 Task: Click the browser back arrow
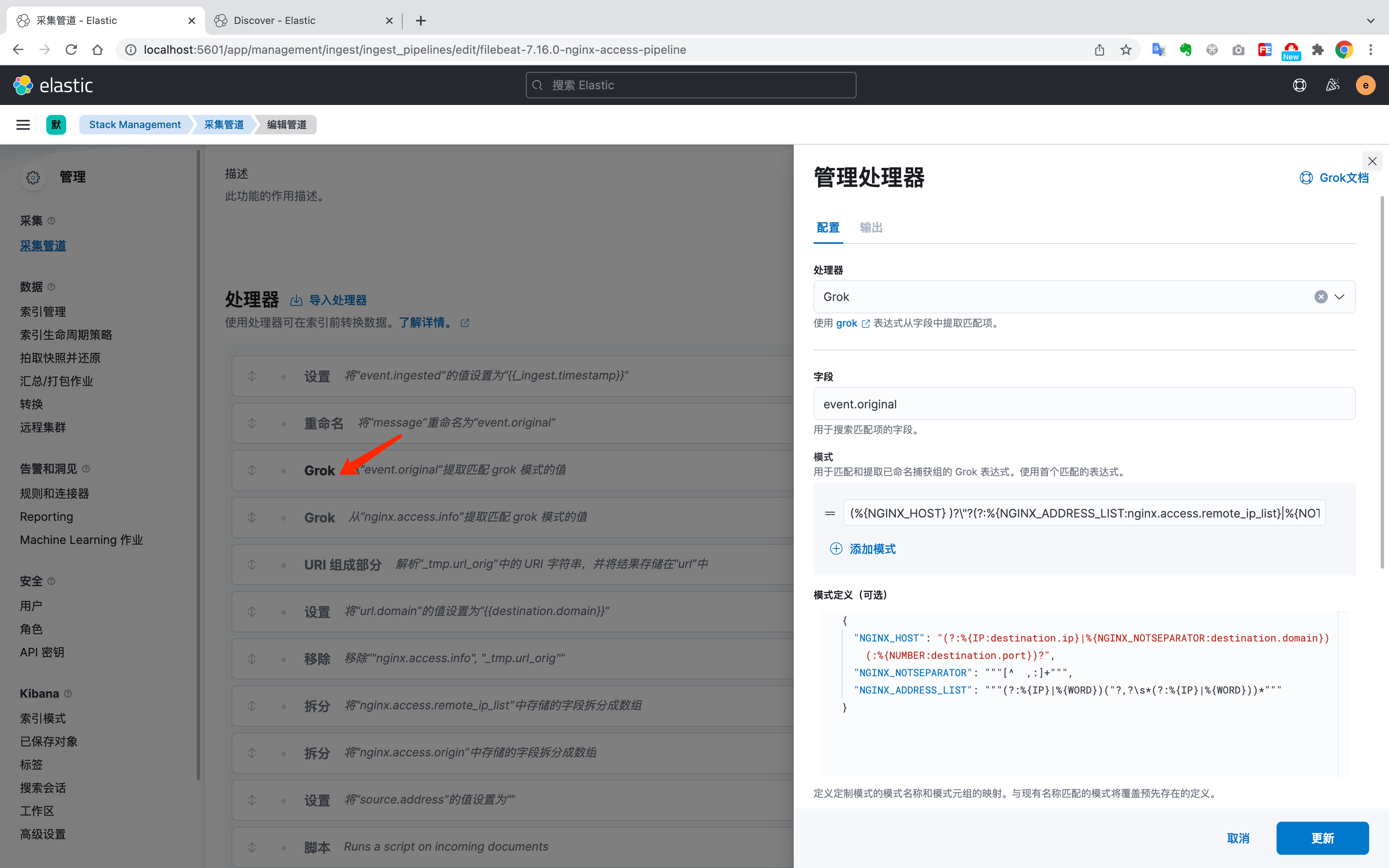click(18, 50)
